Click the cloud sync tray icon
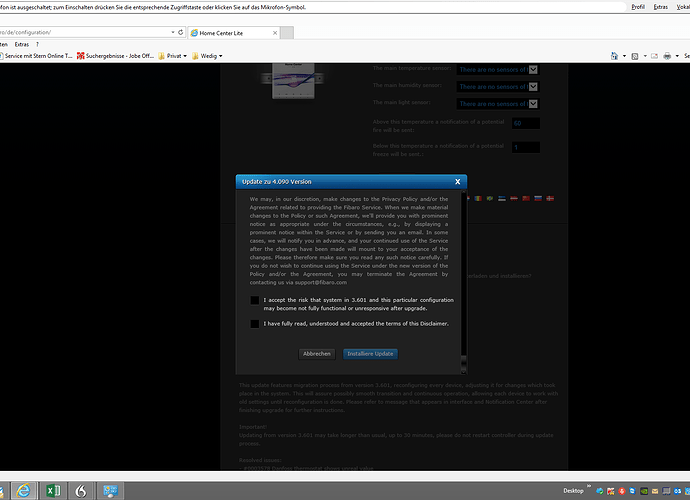Viewport: 690px width, 500px height. [599, 491]
